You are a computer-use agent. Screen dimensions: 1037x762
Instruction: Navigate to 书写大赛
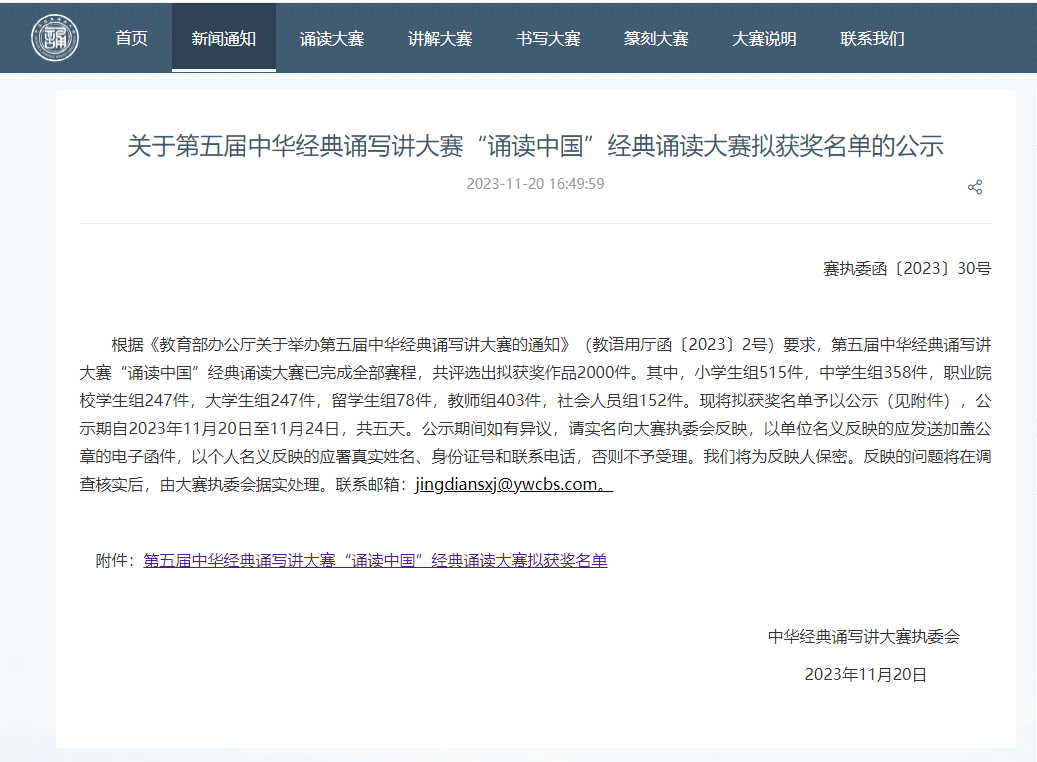[548, 38]
